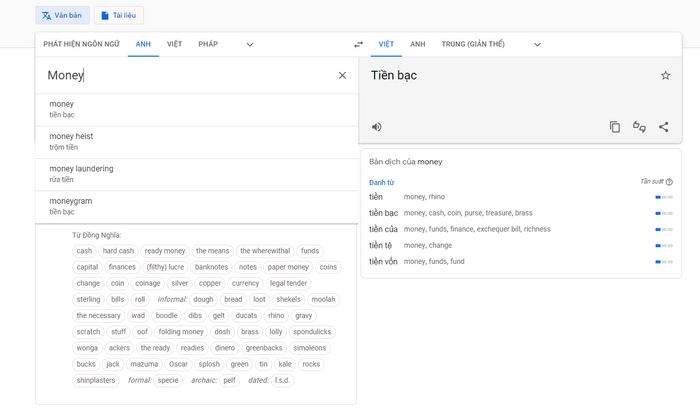The image size is (700, 408).
Task: Click the 'legal tender' synonym chip
Action: coord(288,283)
